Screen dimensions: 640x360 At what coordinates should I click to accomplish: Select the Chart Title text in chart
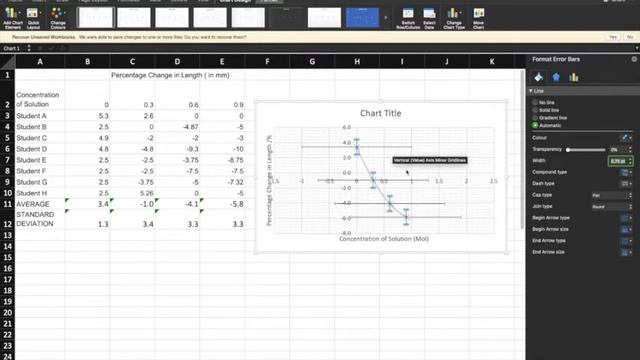point(380,113)
